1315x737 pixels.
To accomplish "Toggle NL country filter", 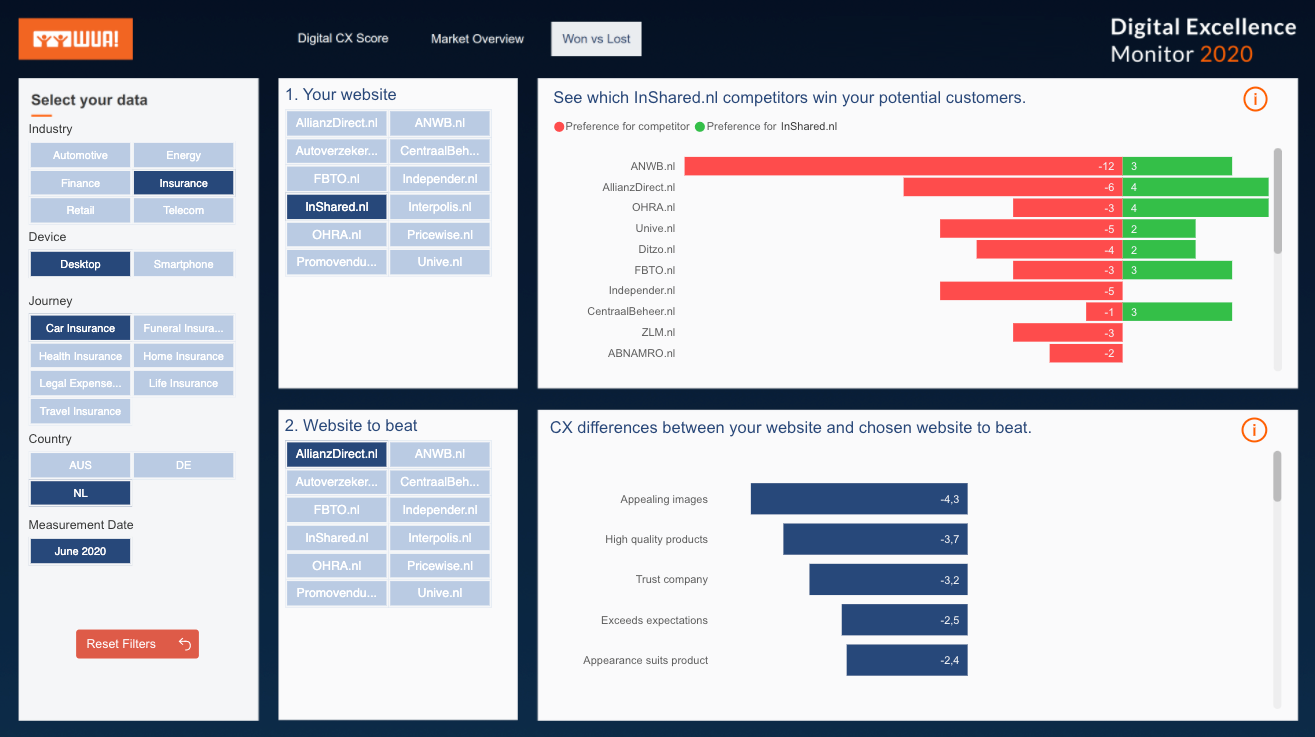I will [80, 493].
